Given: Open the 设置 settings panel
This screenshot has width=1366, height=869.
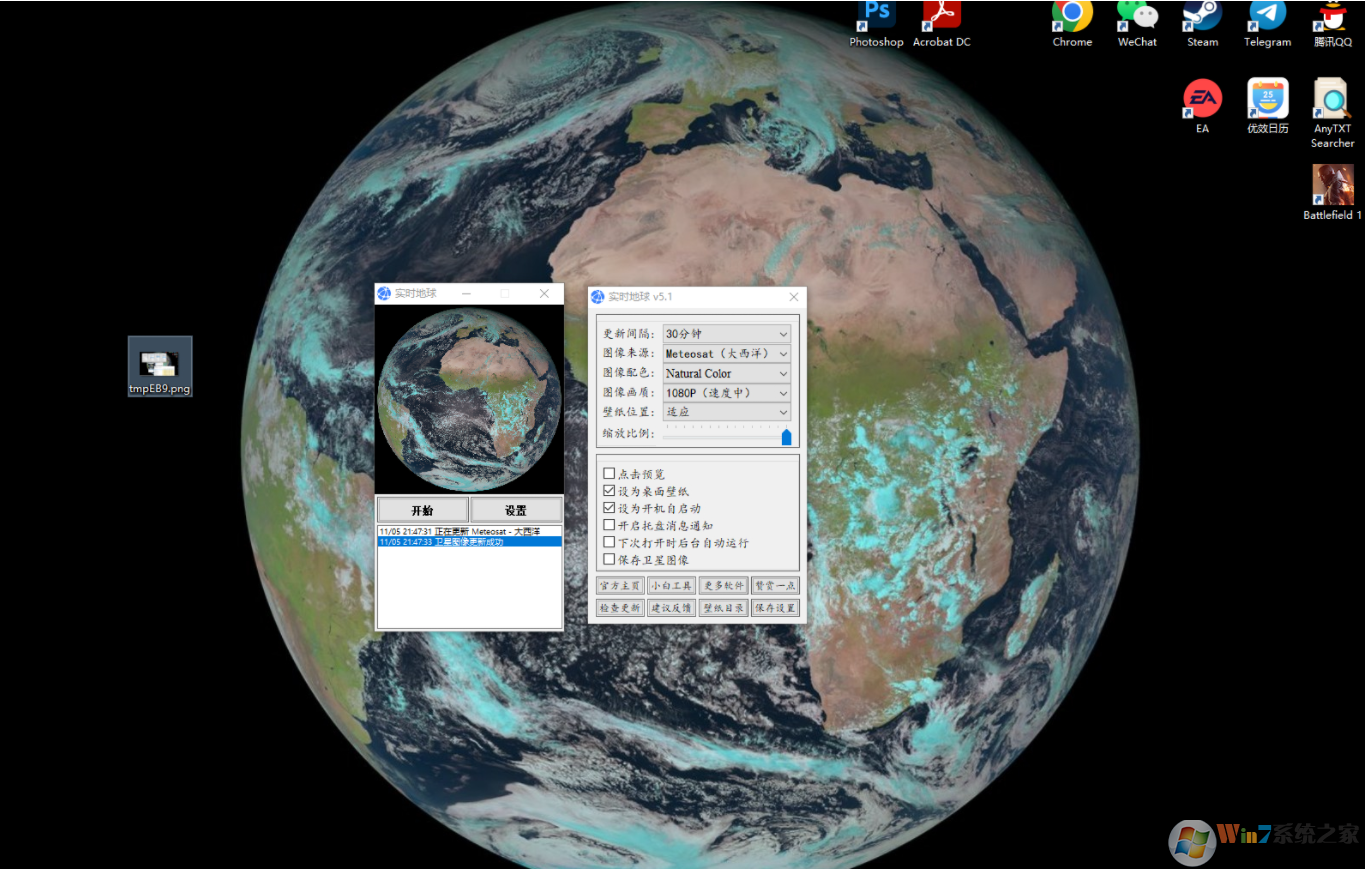Looking at the screenshot, I should click(516, 509).
